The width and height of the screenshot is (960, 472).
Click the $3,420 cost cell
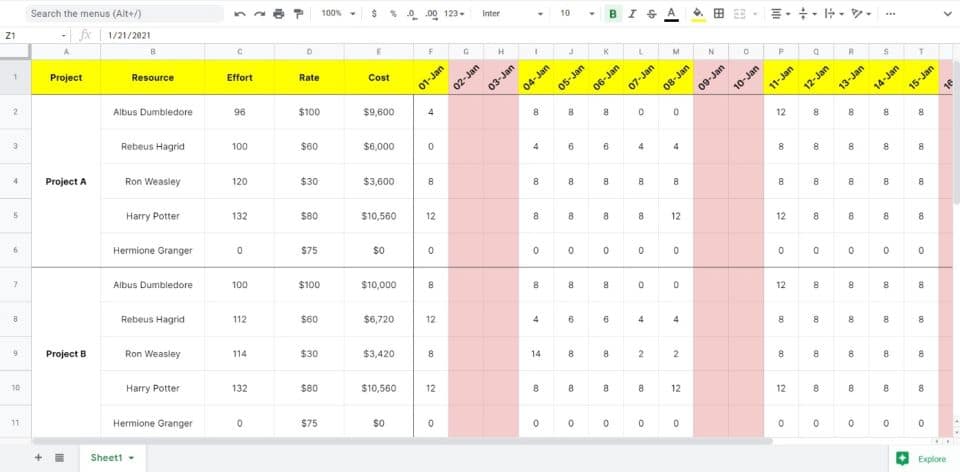tap(378, 354)
